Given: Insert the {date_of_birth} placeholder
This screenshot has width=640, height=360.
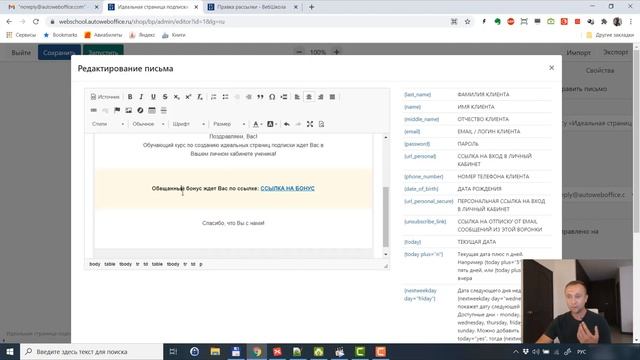Looking at the screenshot, I should click(x=421, y=189).
